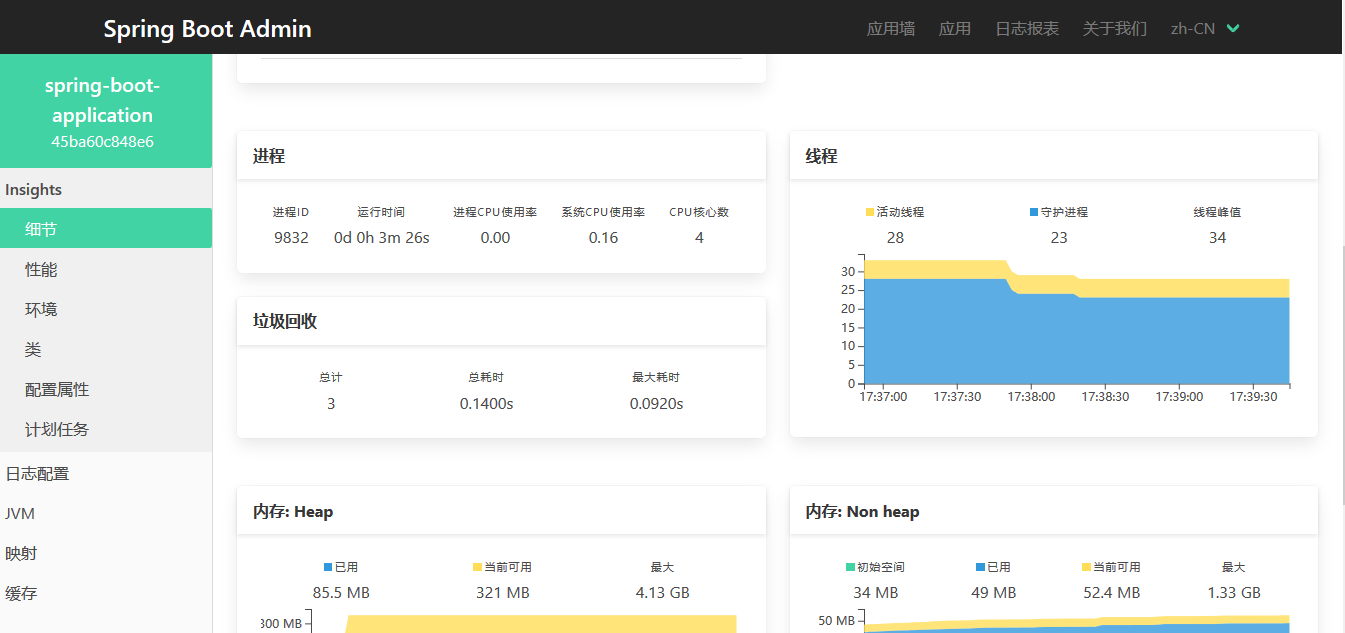Click the instance ID 45ba60c848e6
The image size is (1345, 633).
coord(103,141)
